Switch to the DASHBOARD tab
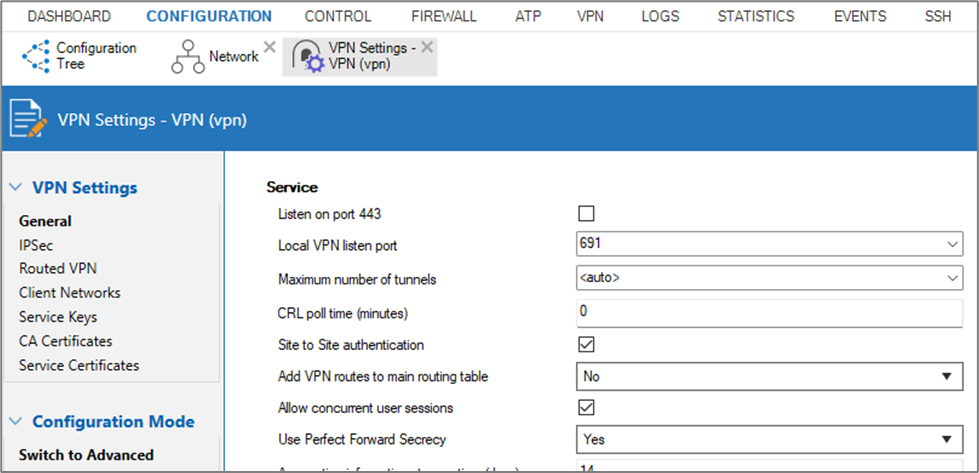Screen dimensions: 979x473 (x=69, y=16)
